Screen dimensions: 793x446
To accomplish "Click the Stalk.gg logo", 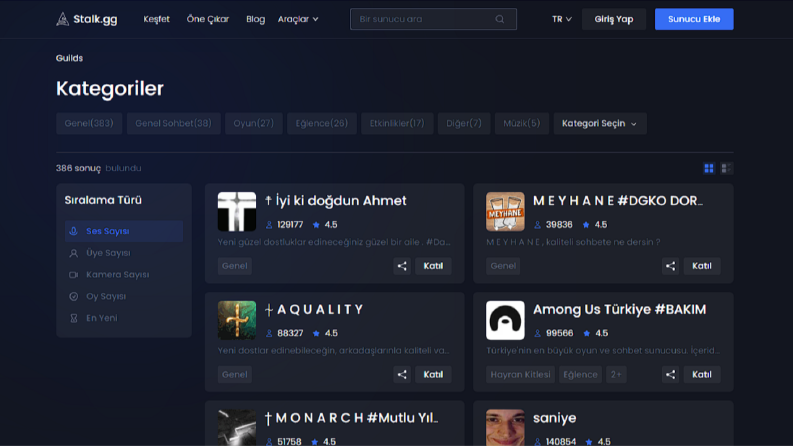I will pyautogui.click(x=86, y=19).
